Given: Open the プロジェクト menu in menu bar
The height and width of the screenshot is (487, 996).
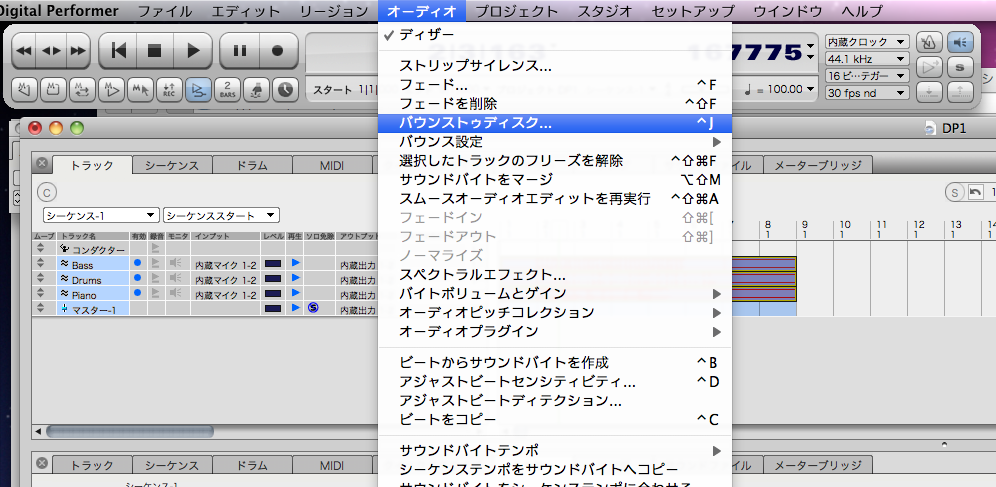Looking at the screenshot, I should [x=516, y=11].
